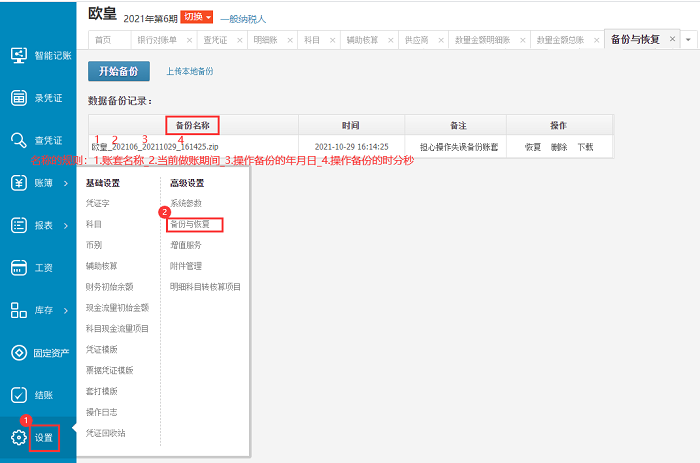700x463 pixels.
Task: Open 查凭证 search icon in sidebar
Action: (x=18, y=140)
